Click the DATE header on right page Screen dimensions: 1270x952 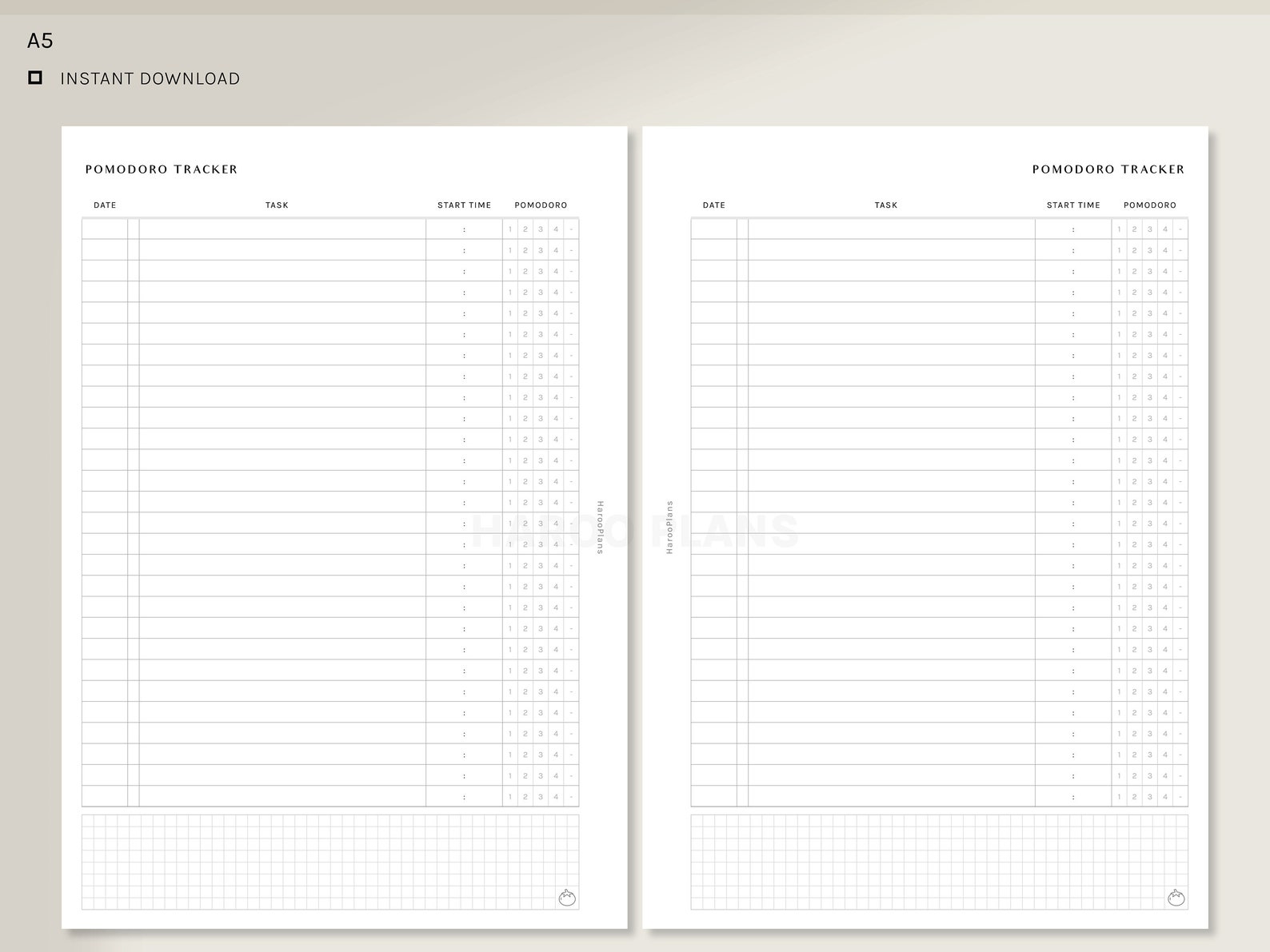point(714,205)
